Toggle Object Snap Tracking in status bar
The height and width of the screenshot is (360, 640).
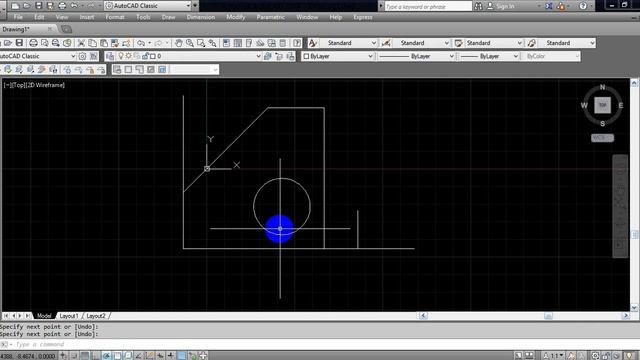click(x=138, y=356)
